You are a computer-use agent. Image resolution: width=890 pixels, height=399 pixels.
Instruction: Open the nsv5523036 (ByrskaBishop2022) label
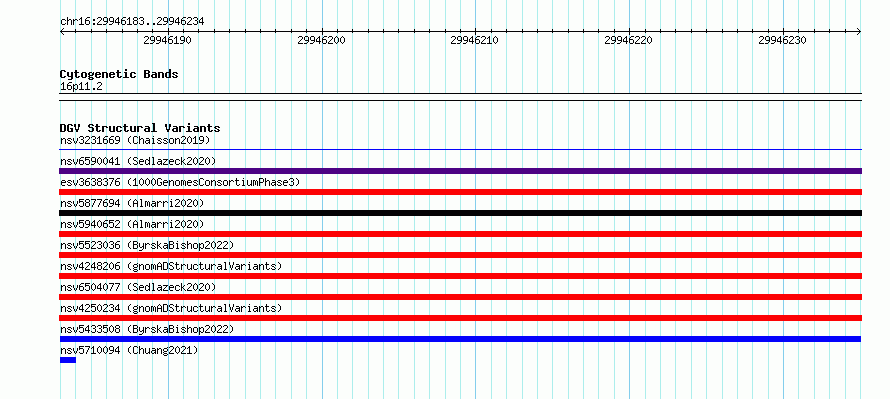click(x=147, y=245)
